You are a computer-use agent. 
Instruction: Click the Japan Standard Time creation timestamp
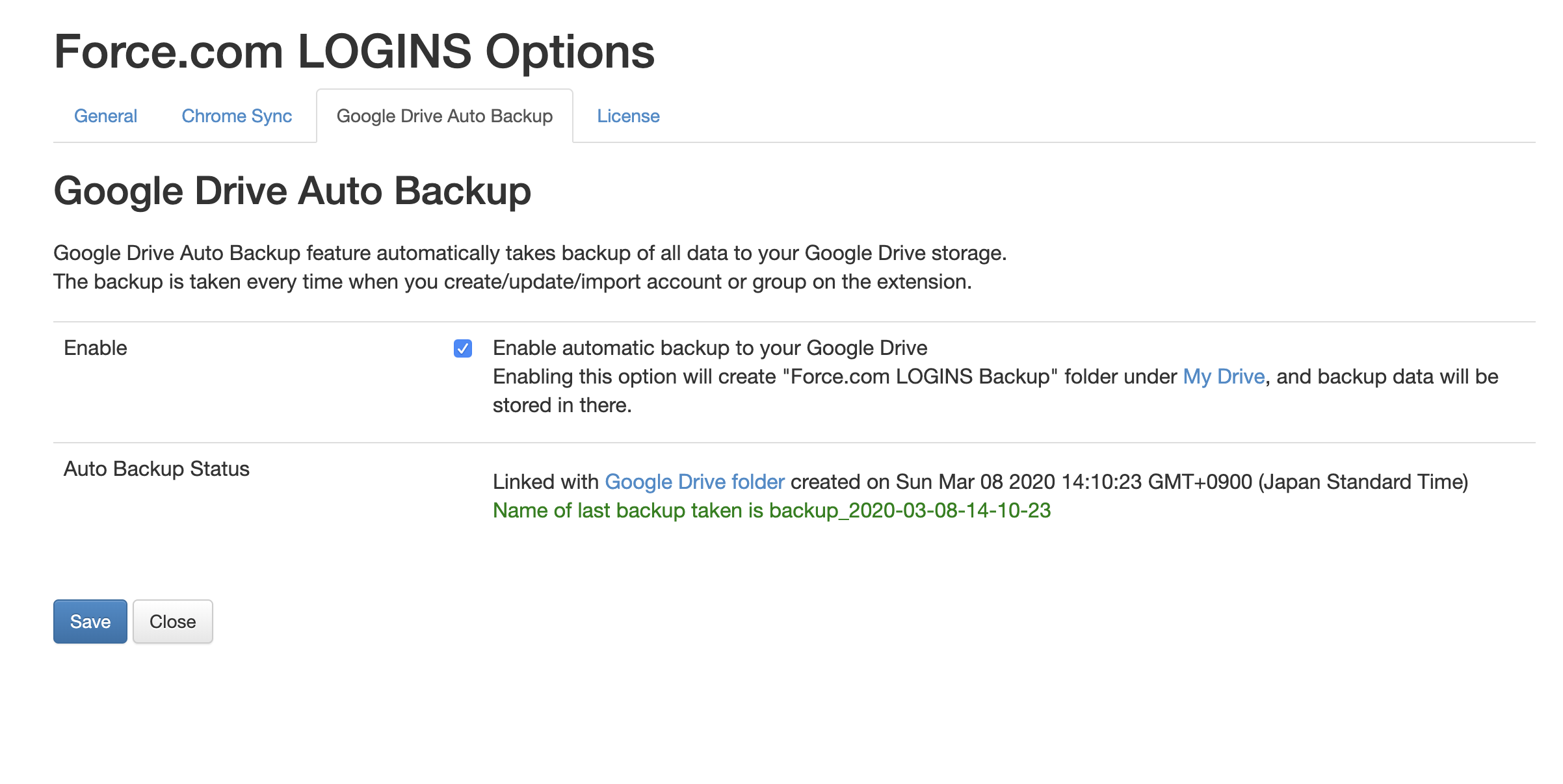tap(1181, 482)
